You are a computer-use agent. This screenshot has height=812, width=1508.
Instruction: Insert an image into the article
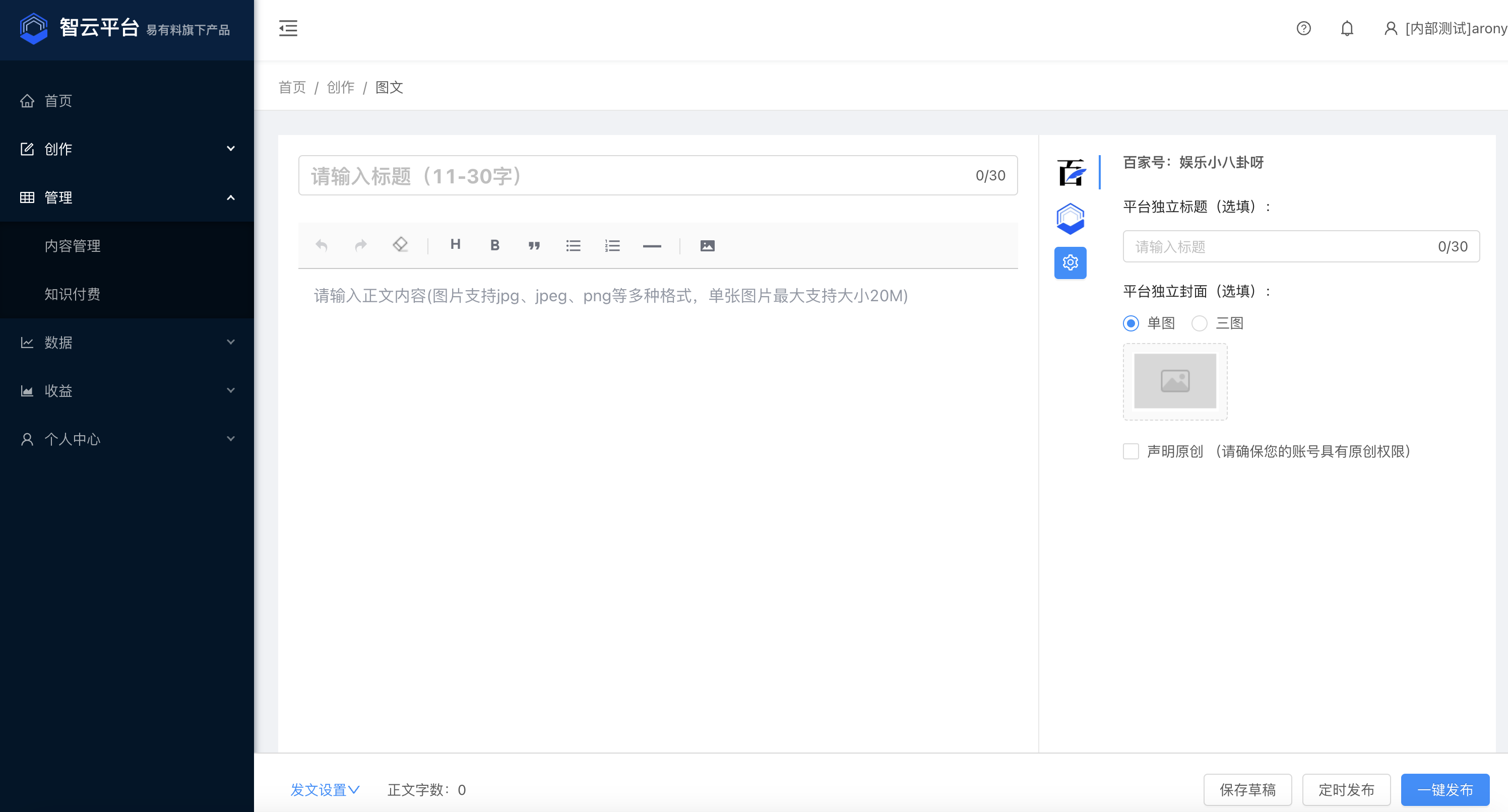point(707,246)
